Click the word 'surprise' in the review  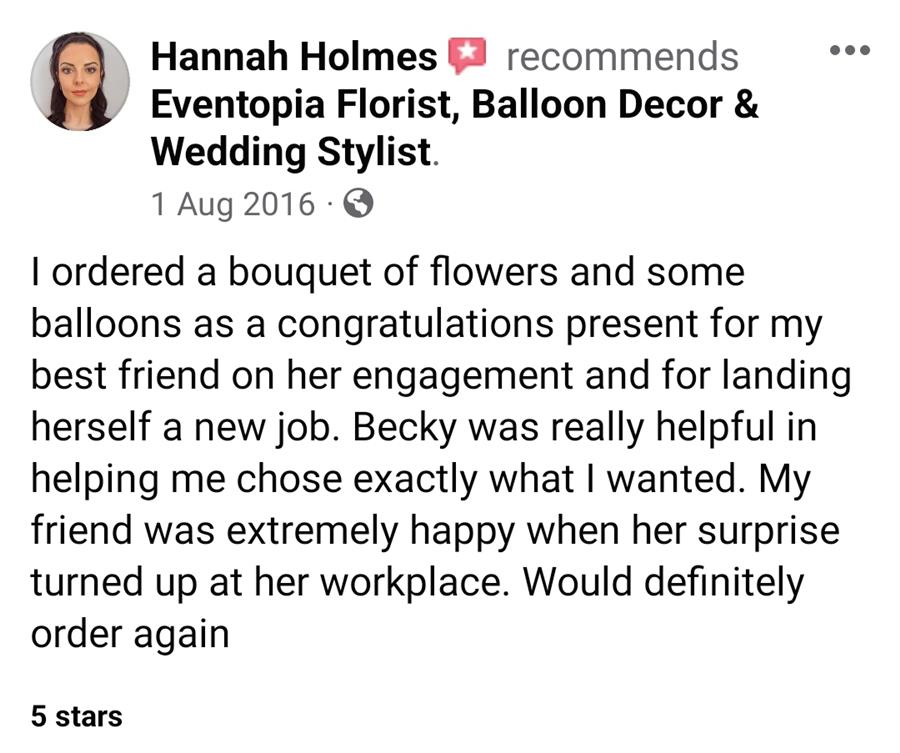point(768,531)
